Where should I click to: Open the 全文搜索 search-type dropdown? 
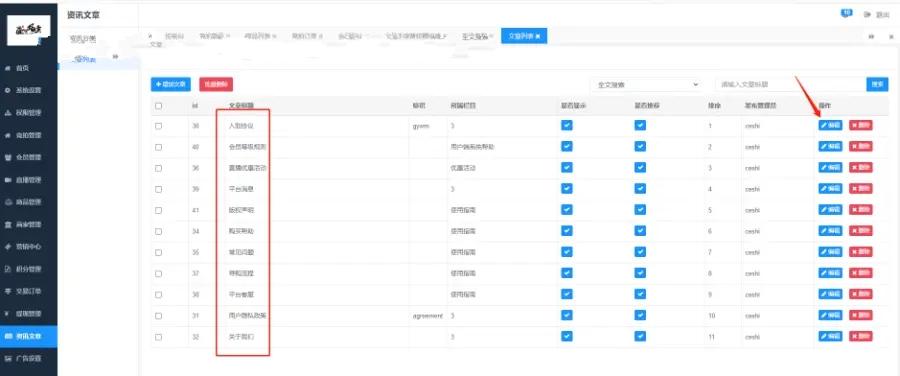(647, 84)
